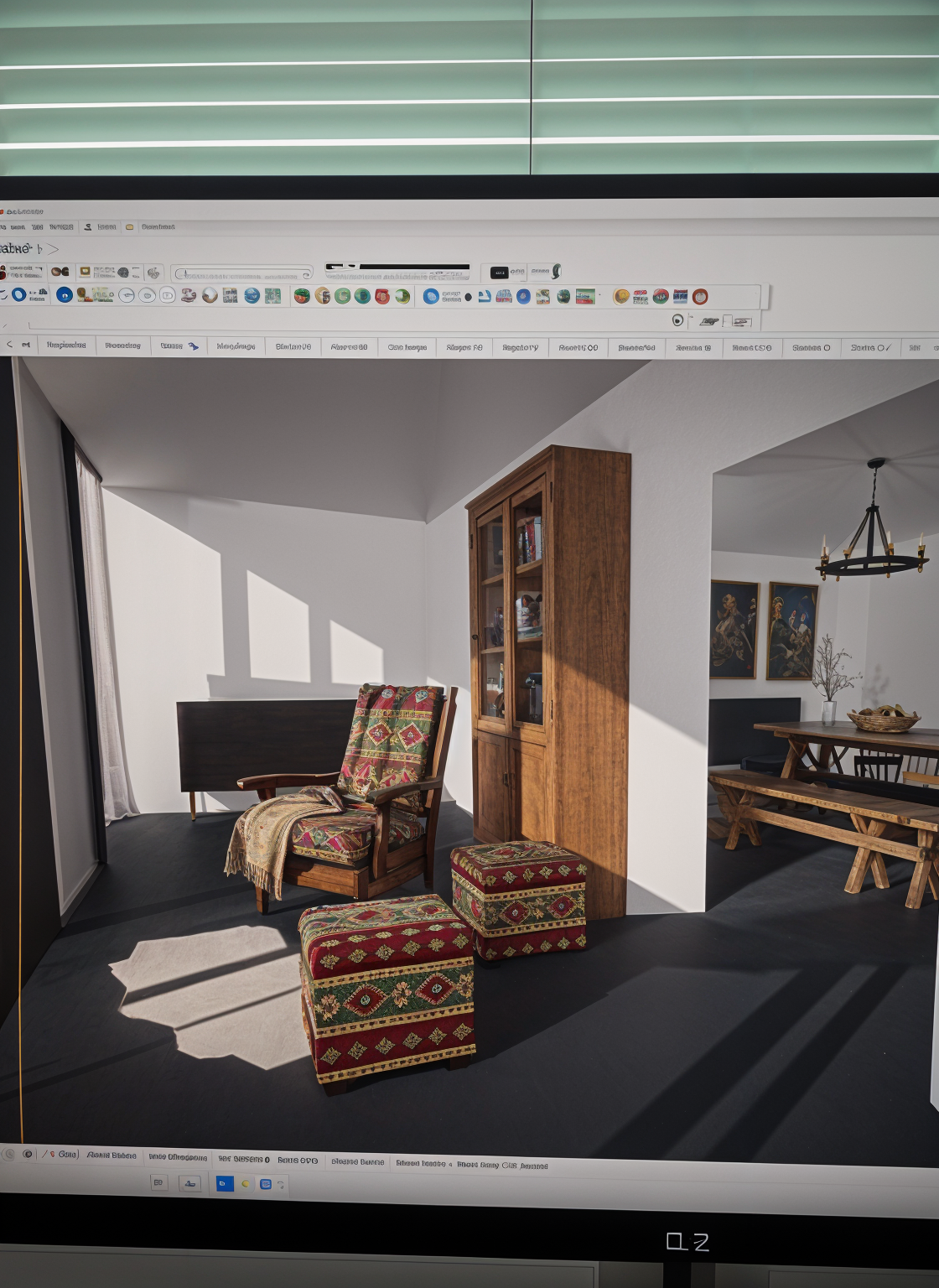939x1288 pixels.
Task: Toggle the circular radio button below toolbar
Action: point(677,320)
